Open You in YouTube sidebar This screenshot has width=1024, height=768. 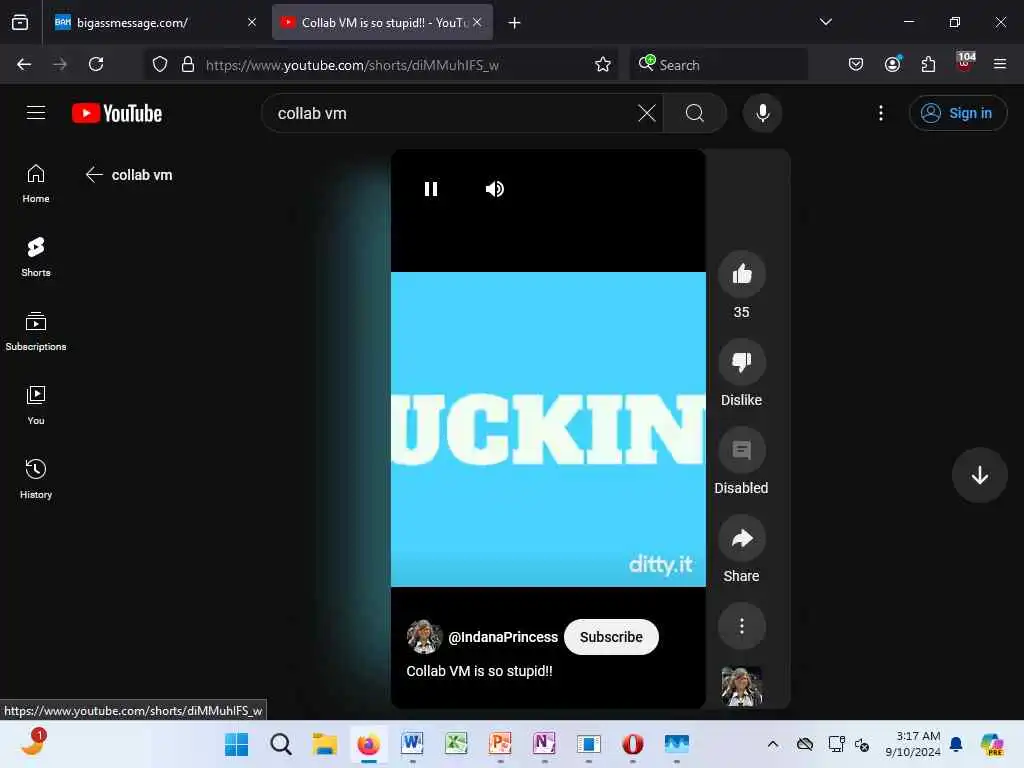pyautogui.click(x=36, y=406)
